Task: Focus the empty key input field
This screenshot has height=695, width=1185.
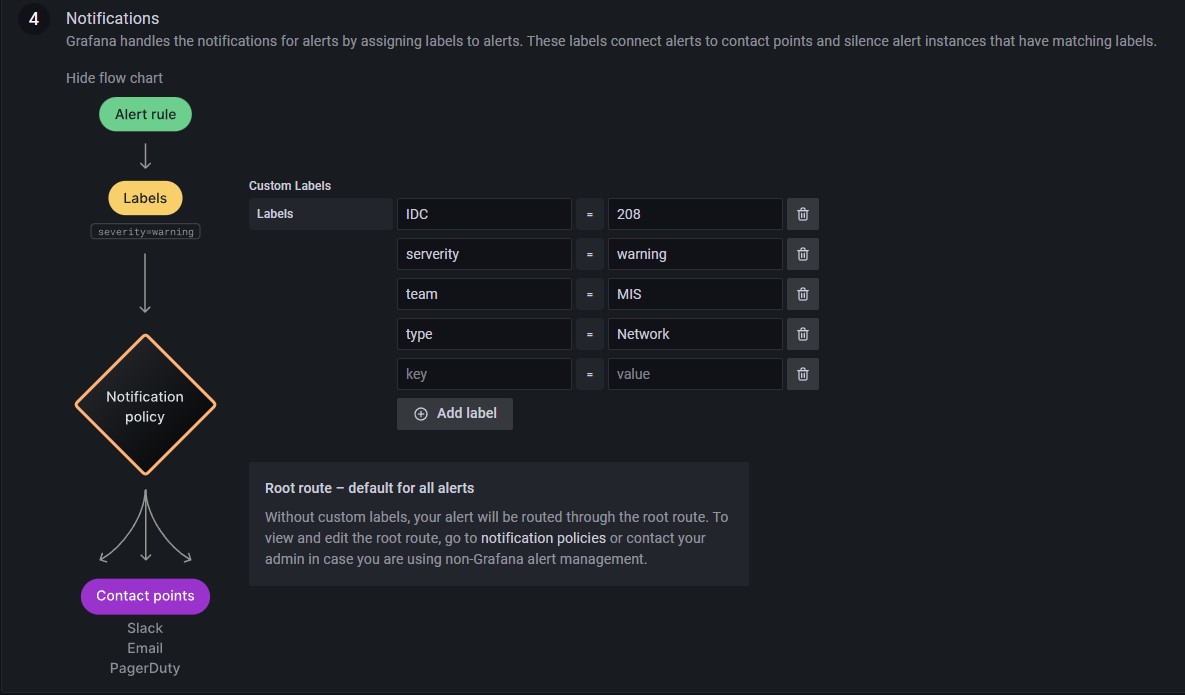Action: pos(484,374)
